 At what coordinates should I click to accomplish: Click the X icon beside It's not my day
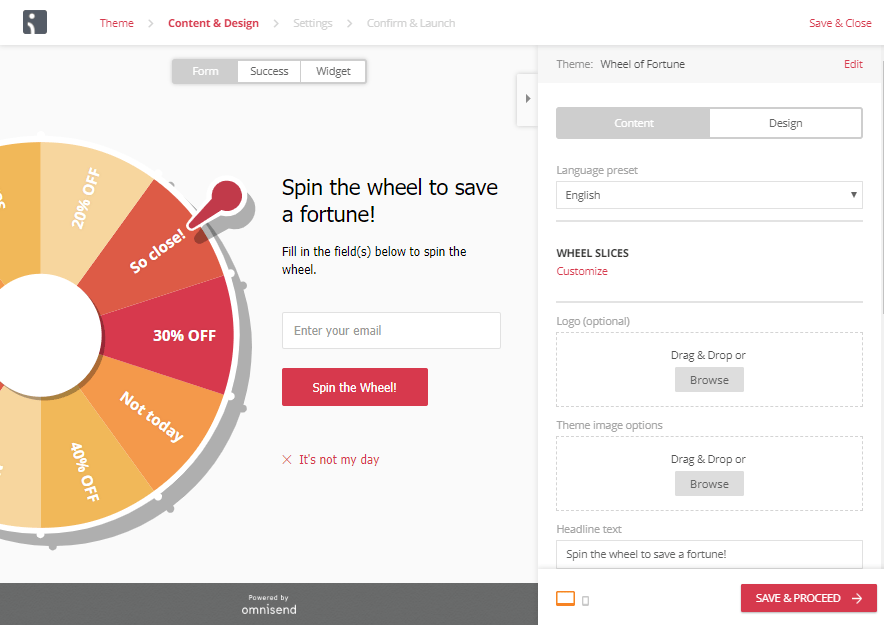(287, 460)
